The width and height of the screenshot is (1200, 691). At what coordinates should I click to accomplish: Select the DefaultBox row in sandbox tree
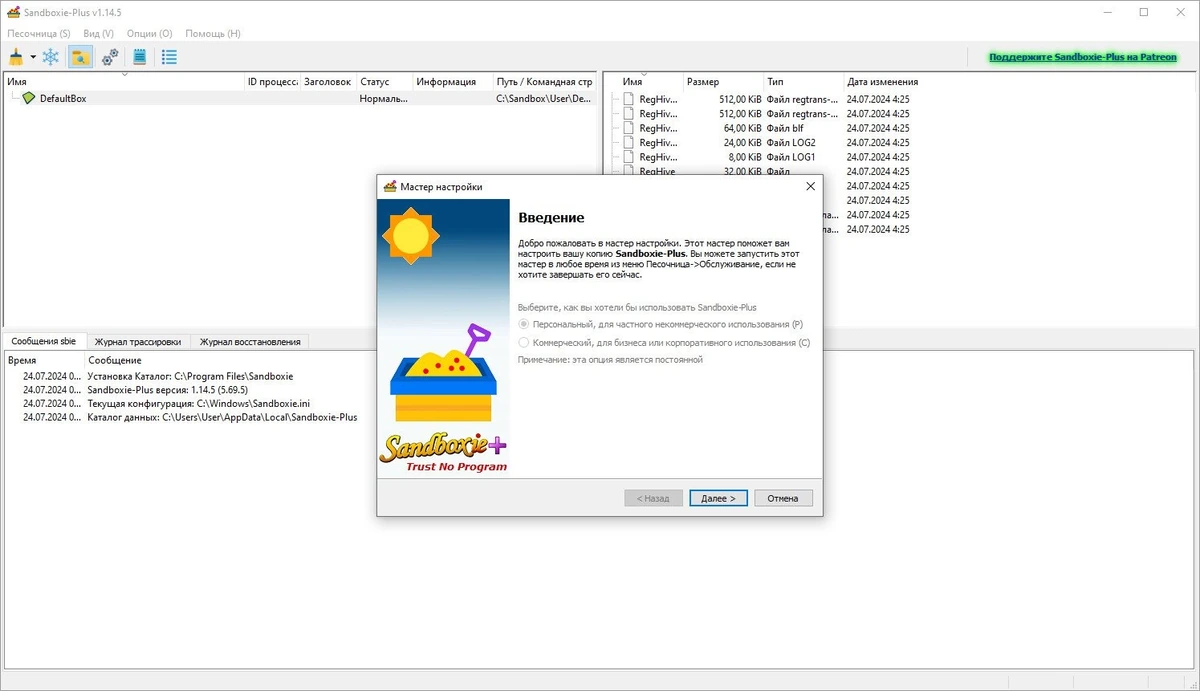[x=300, y=98]
